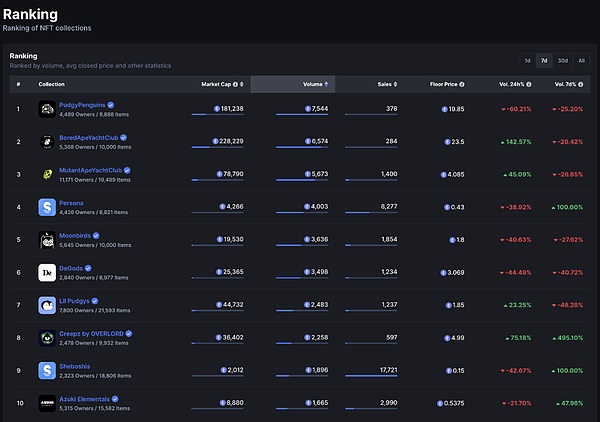Sort table by Market Cap column
This screenshot has width=600, height=422.
219,84
